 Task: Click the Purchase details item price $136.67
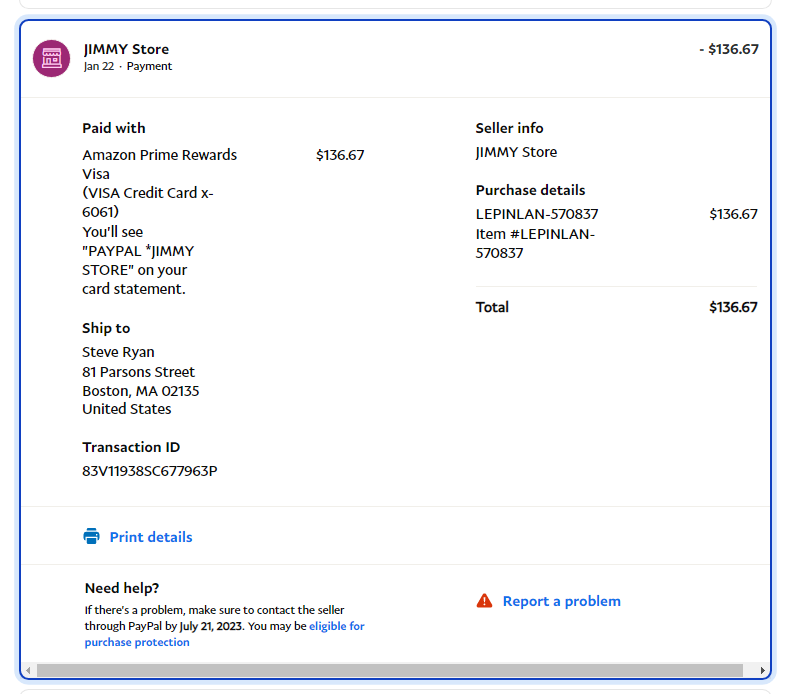tap(733, 214)
